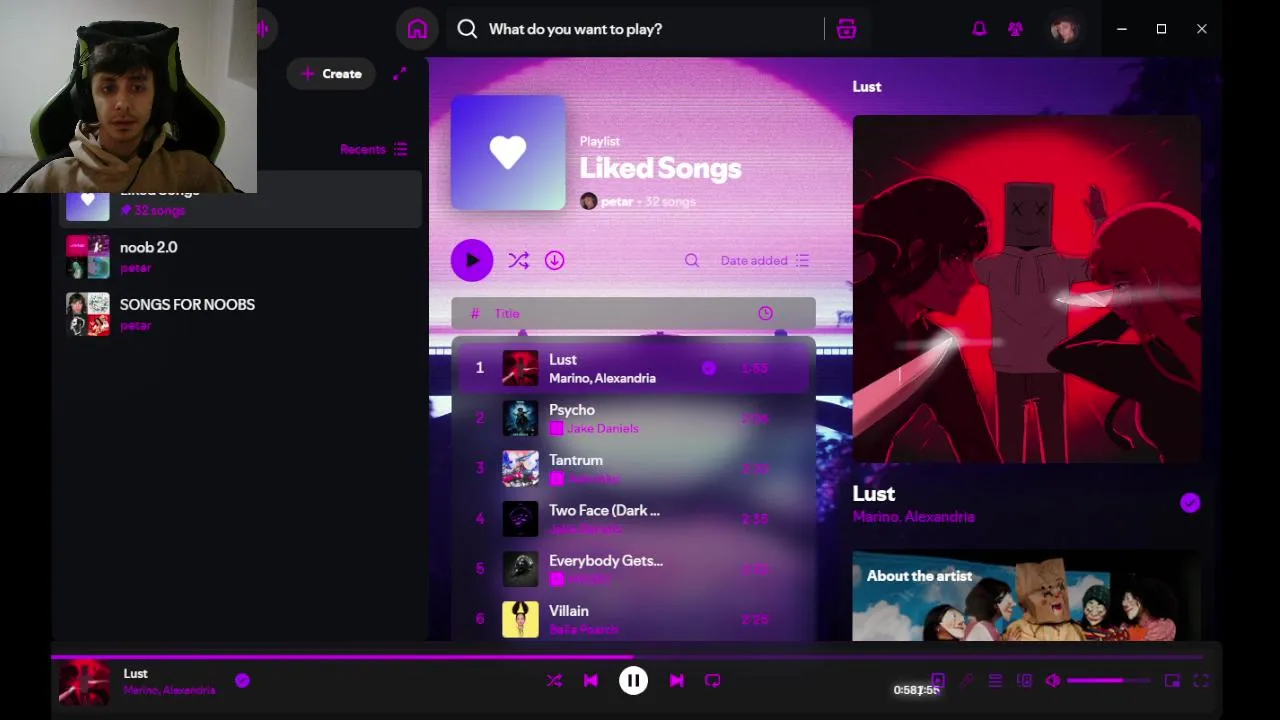Image resolution: width=1280 pixels, height=720 pixels.
Task: Toggle lyrics microphone icon
Action: click(966, 681)
